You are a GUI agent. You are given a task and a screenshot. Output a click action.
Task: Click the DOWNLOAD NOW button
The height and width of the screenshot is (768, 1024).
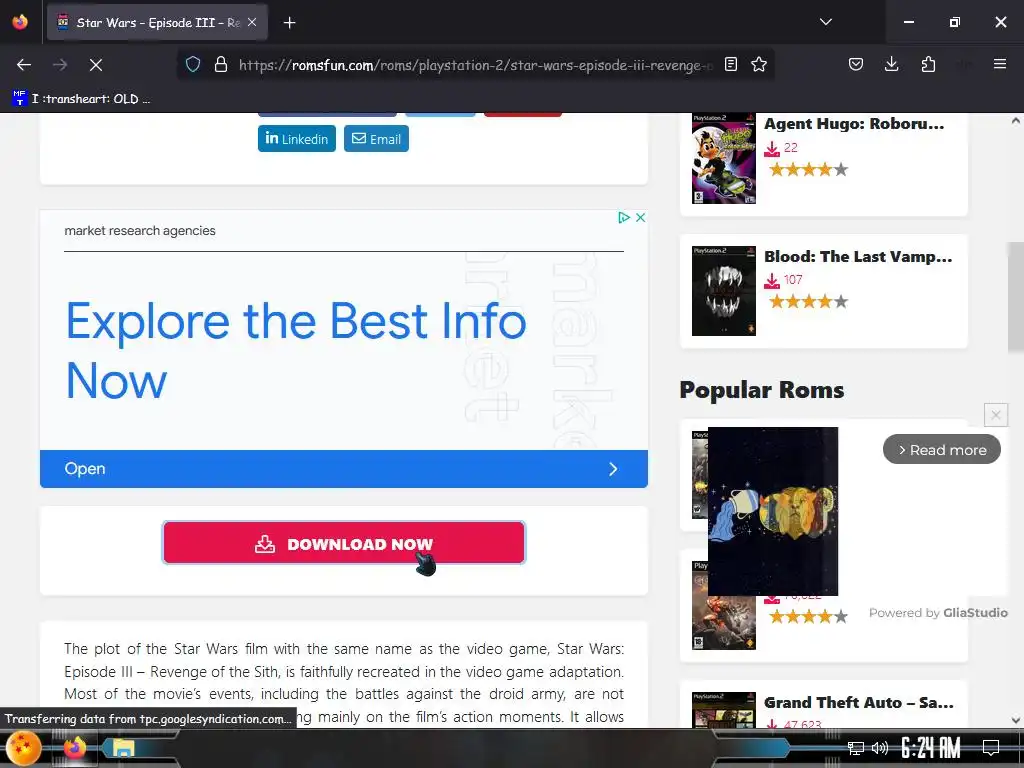click(344, 543)
